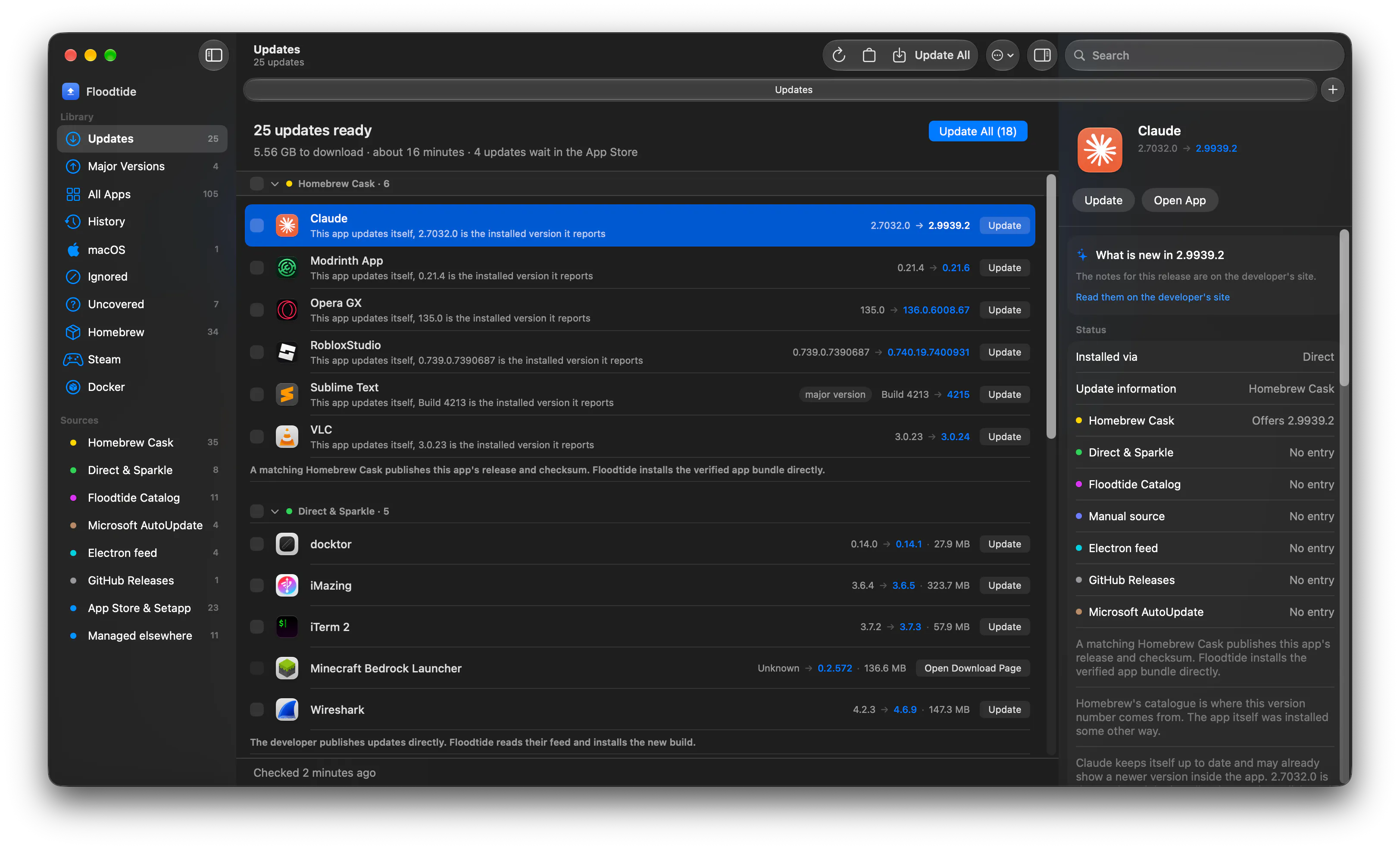Read release notes on the developer's site

tap(1152, 297)
